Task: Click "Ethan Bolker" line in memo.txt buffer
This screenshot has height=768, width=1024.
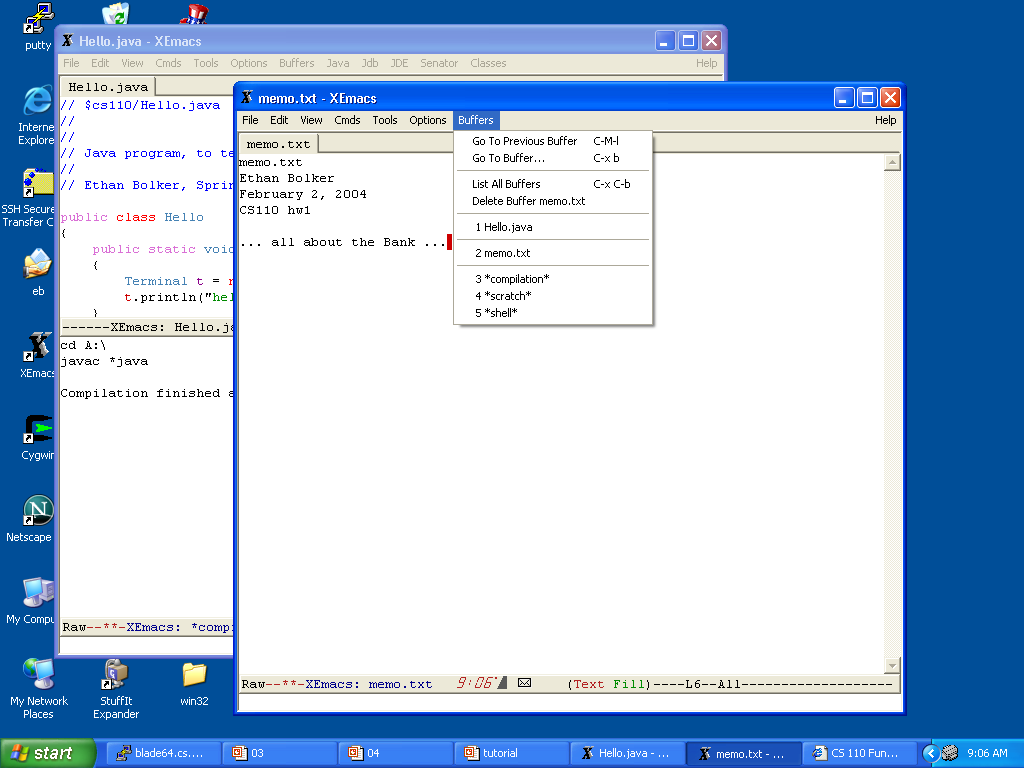Action: tap(287, 178)
